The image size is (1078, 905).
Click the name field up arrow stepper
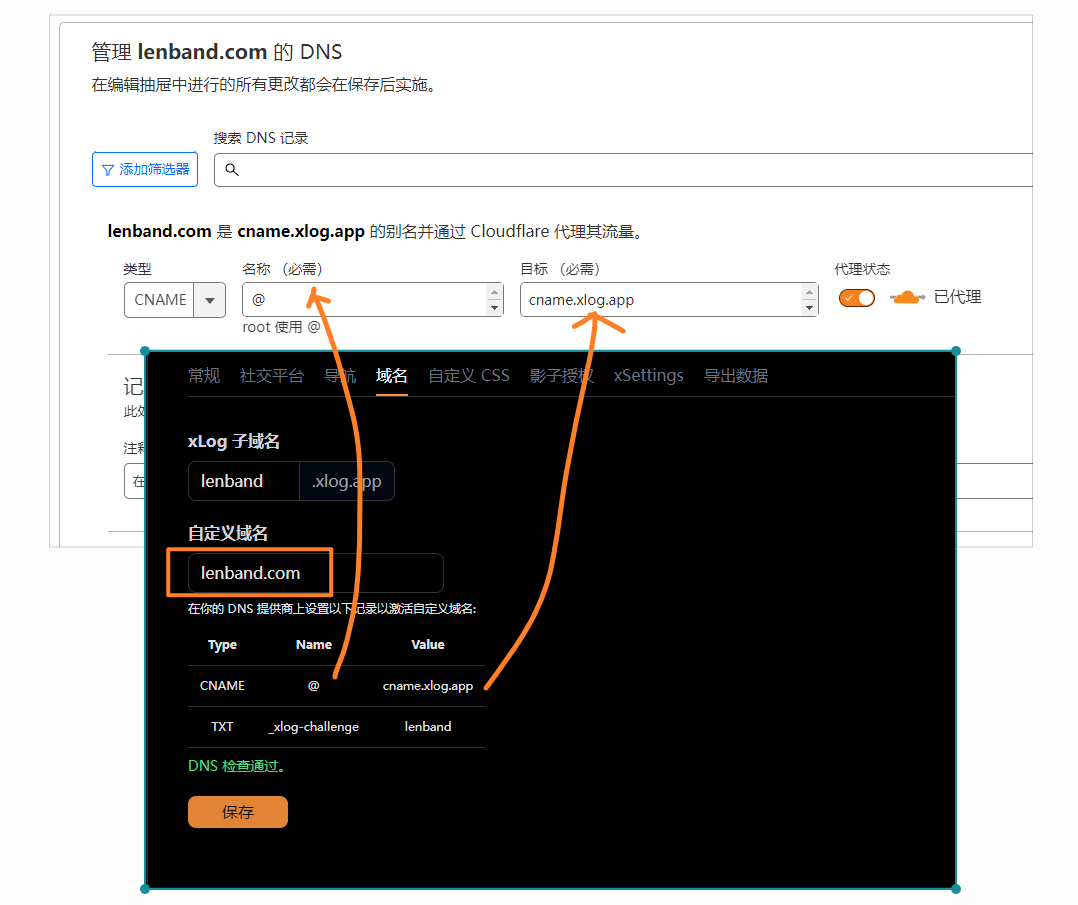494,292
